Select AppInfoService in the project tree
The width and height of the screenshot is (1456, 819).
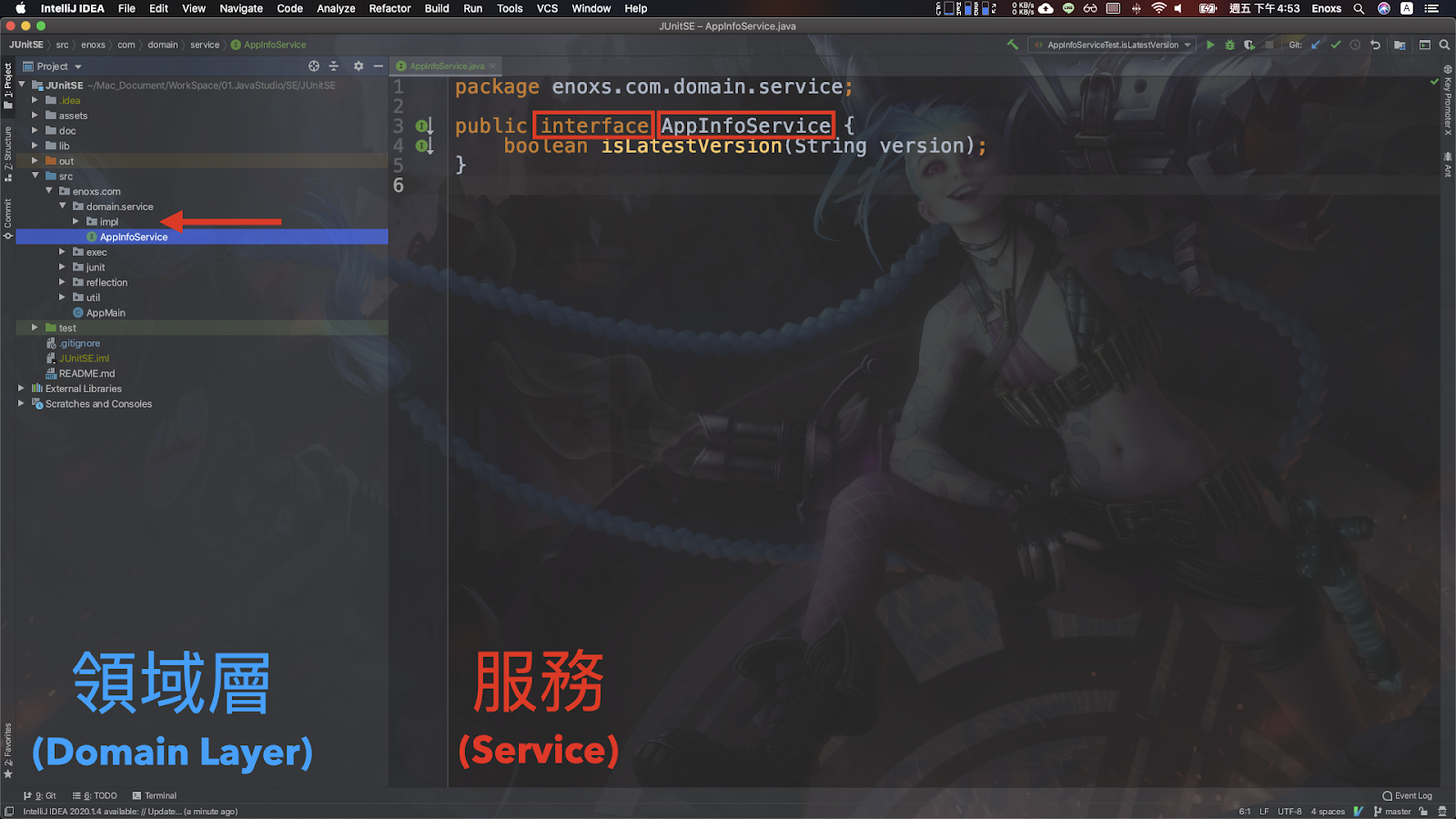coord(134,237)
